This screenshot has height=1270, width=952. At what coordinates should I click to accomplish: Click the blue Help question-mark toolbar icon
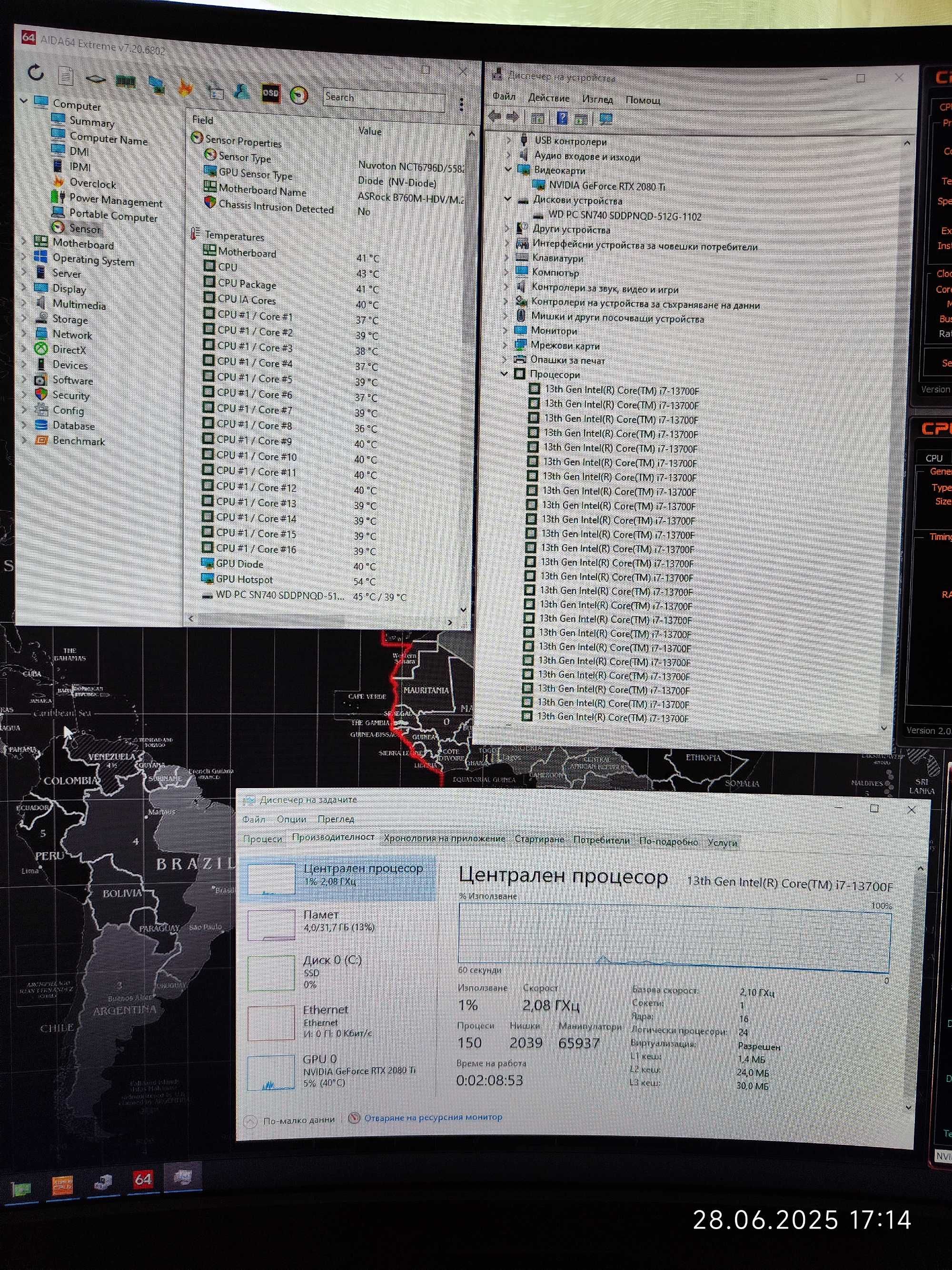(562, 118)
